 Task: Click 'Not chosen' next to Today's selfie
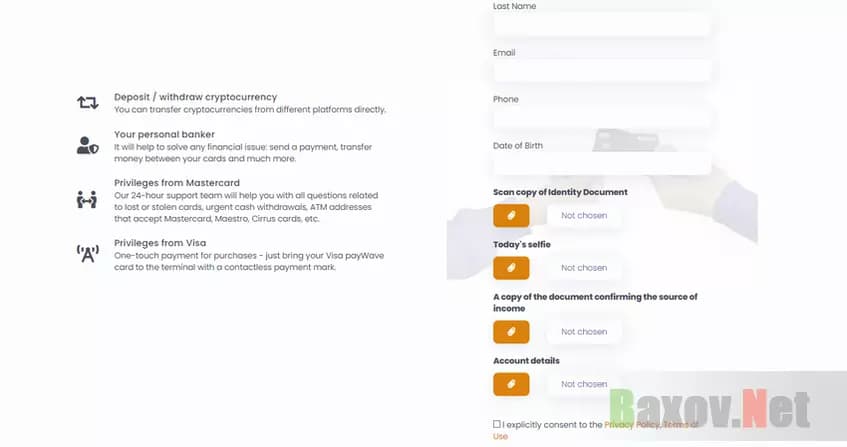[584, 268]
